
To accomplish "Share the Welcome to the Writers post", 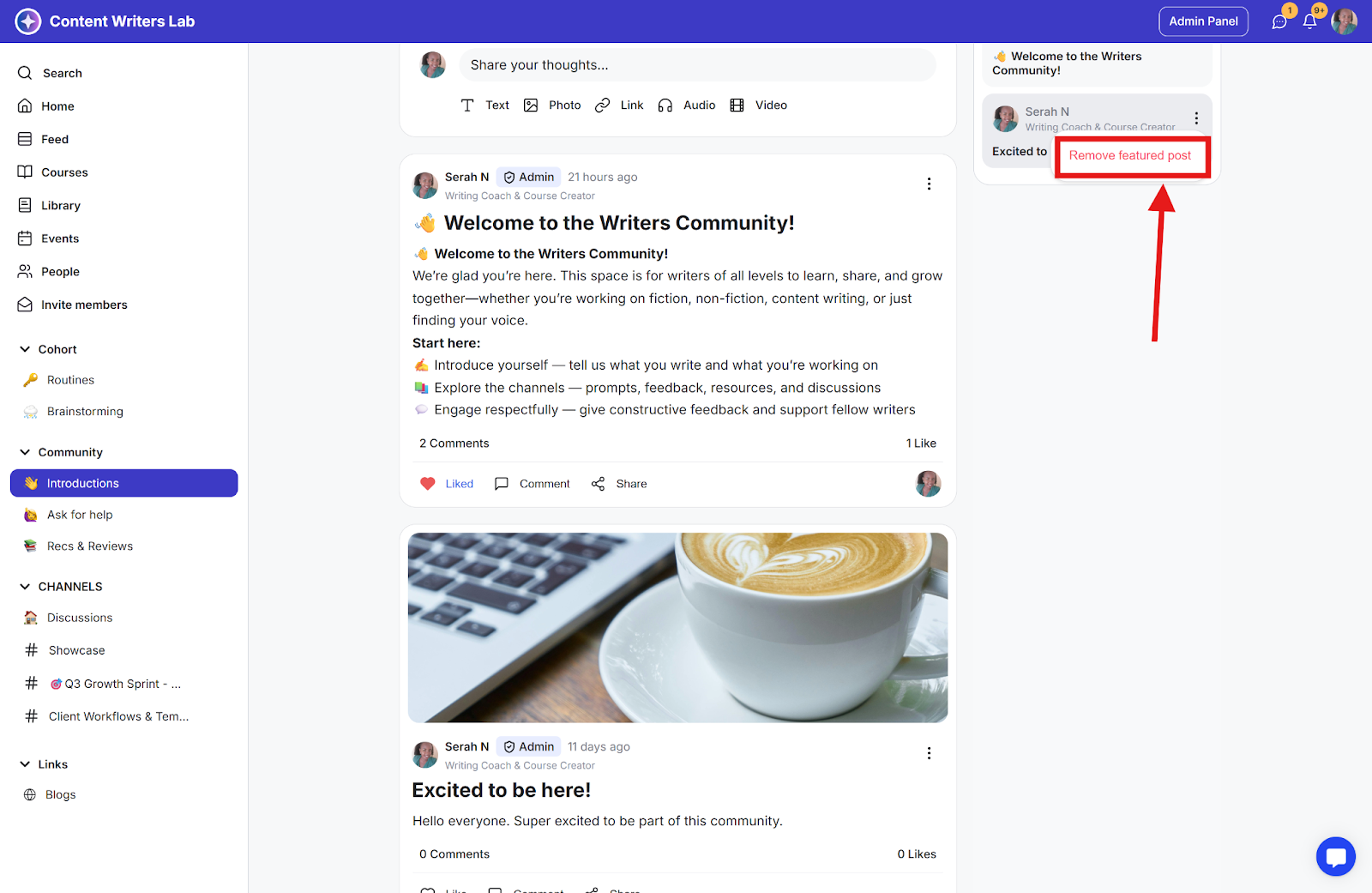I will (619, 484).
